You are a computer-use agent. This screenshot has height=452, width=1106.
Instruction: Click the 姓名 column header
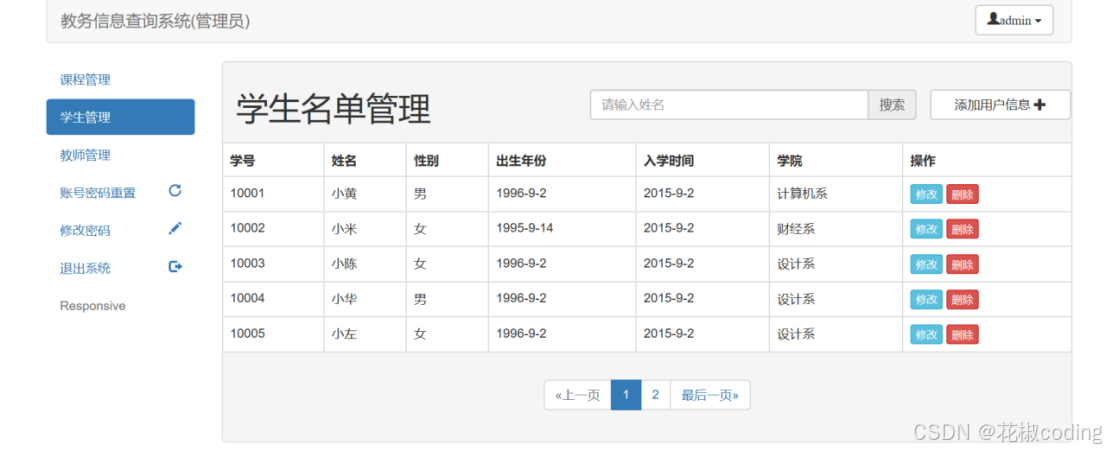(344, 161)
